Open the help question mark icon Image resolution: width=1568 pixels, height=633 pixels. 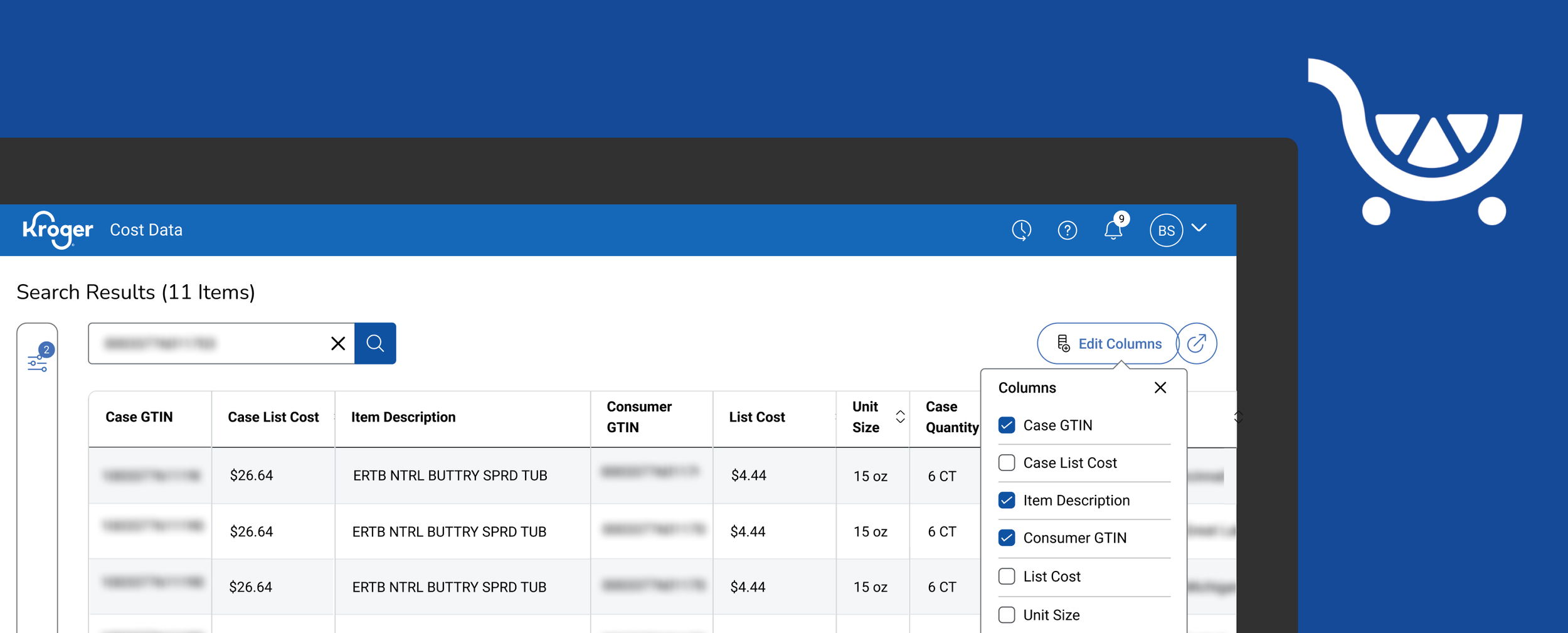[x=1067, y=230]
